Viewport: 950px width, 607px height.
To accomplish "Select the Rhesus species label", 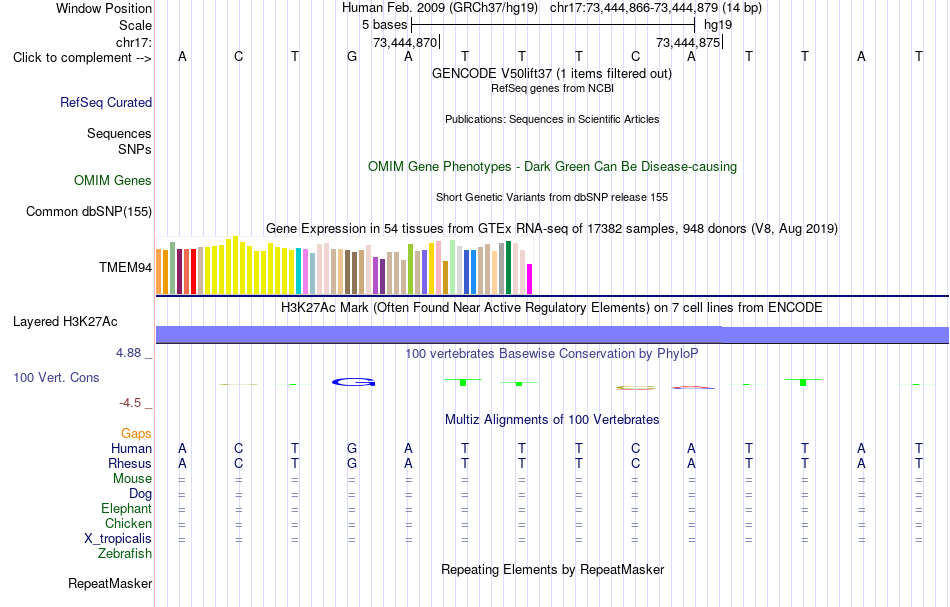I will 130,463.
